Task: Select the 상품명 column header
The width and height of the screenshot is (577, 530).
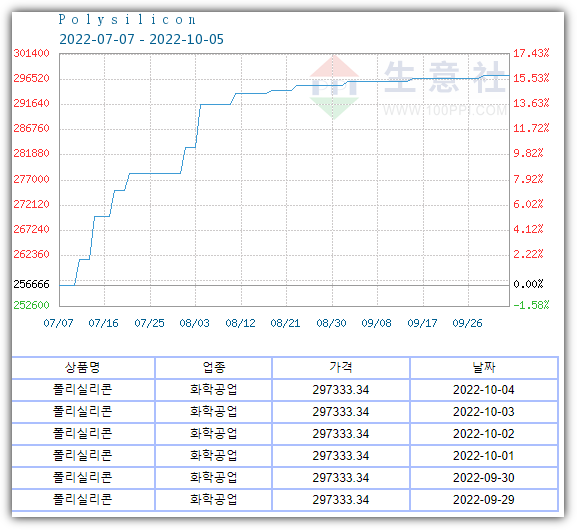Action: pyautogui.click(x=83, y=367)
